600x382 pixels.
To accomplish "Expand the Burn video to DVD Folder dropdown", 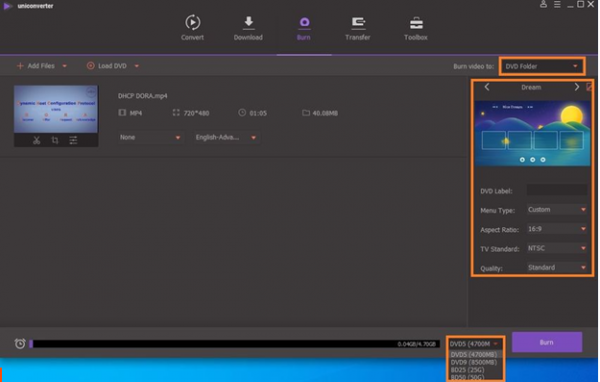I will click(542, 66).
